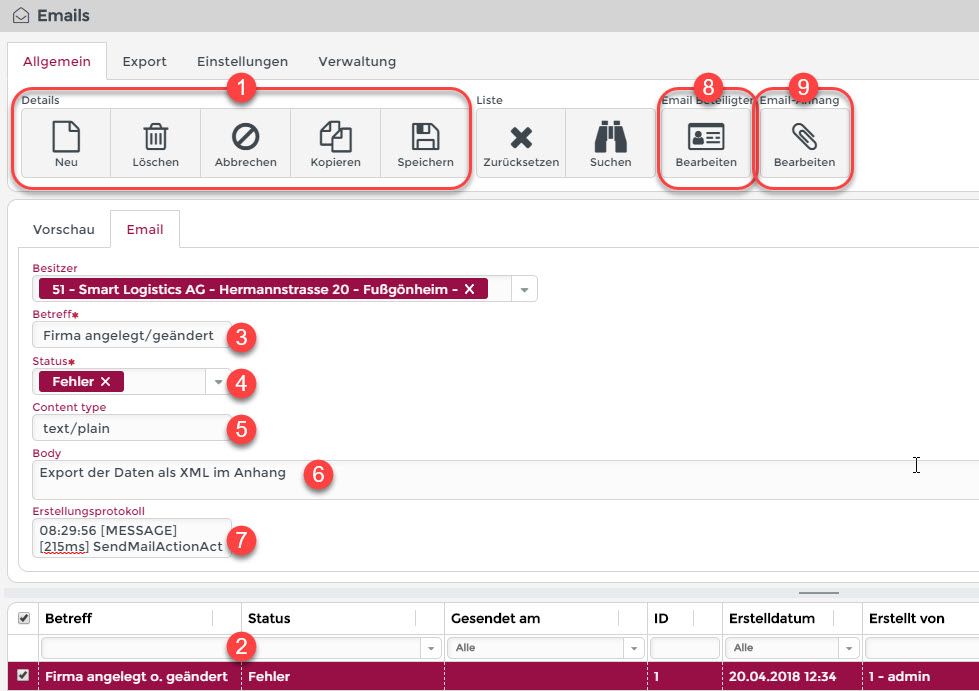The height and width of the screenshot is (691, 979).
Task: Click the Body text area
Action: click(x=500, y=480)
